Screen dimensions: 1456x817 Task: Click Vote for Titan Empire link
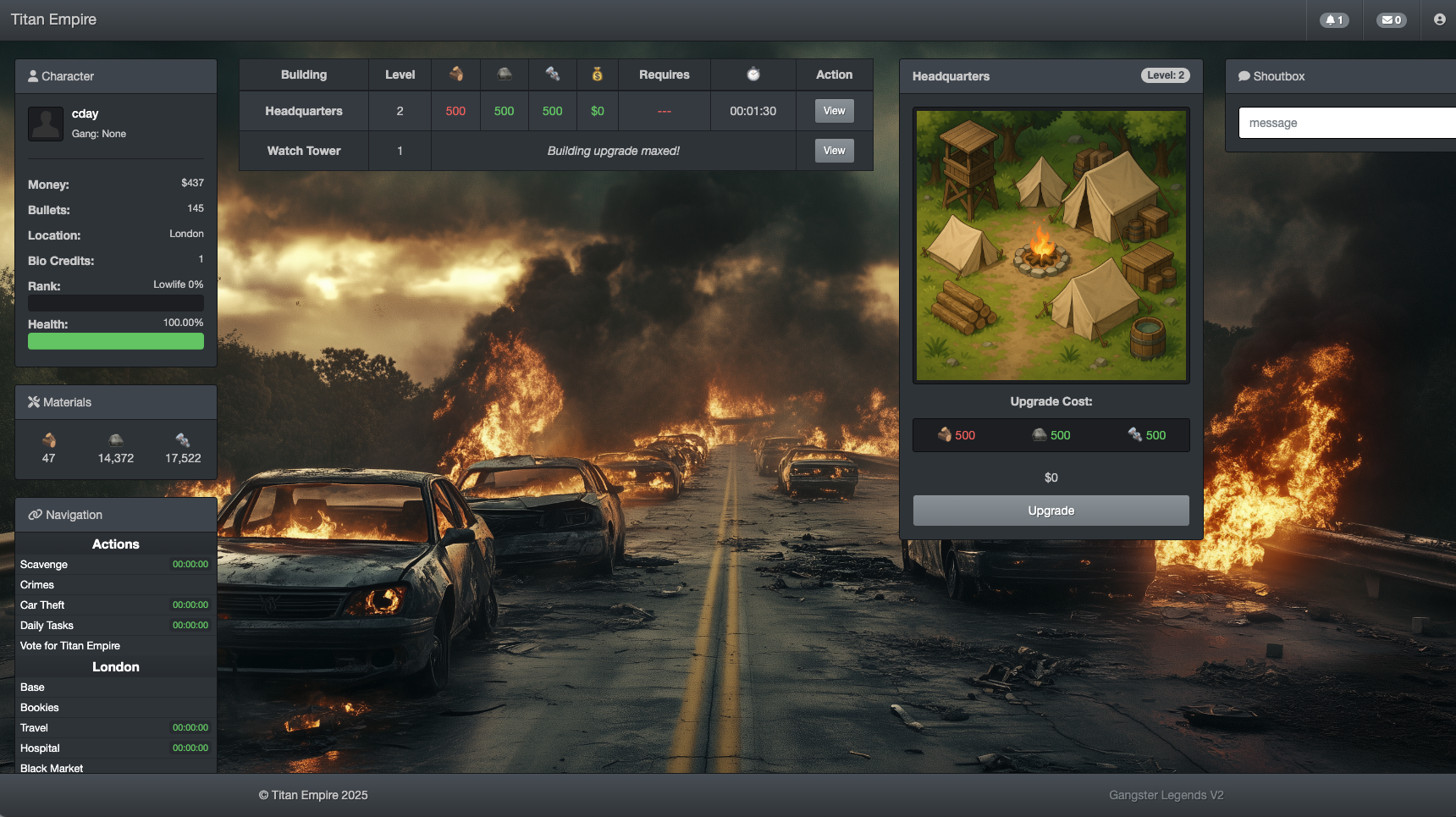[x=70, y=646]
